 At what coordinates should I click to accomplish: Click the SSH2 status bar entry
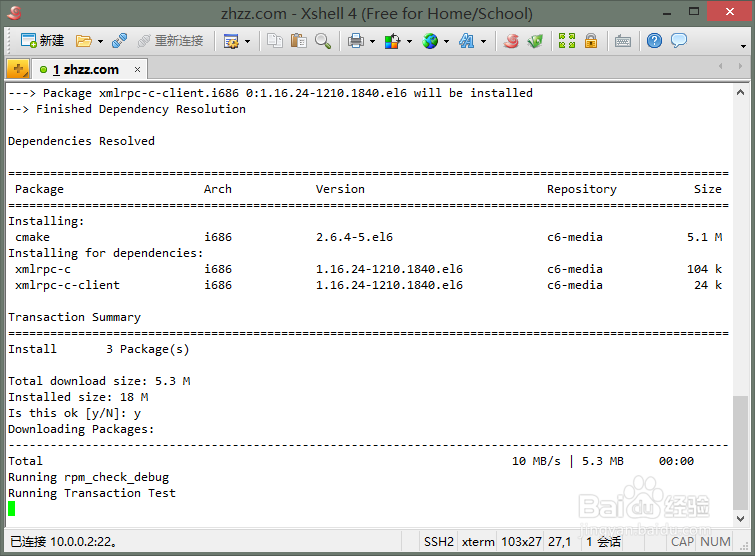pos(439,542)
